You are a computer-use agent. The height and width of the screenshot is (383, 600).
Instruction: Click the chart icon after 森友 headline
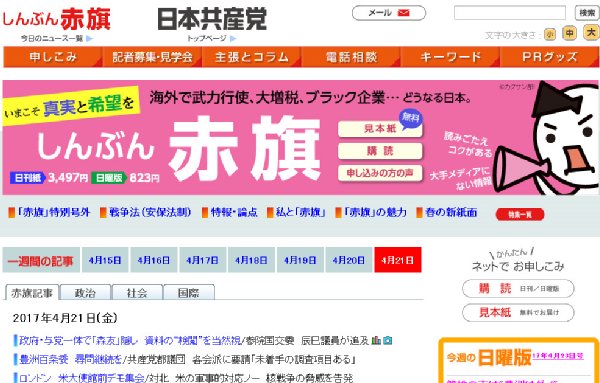(376, 340)
